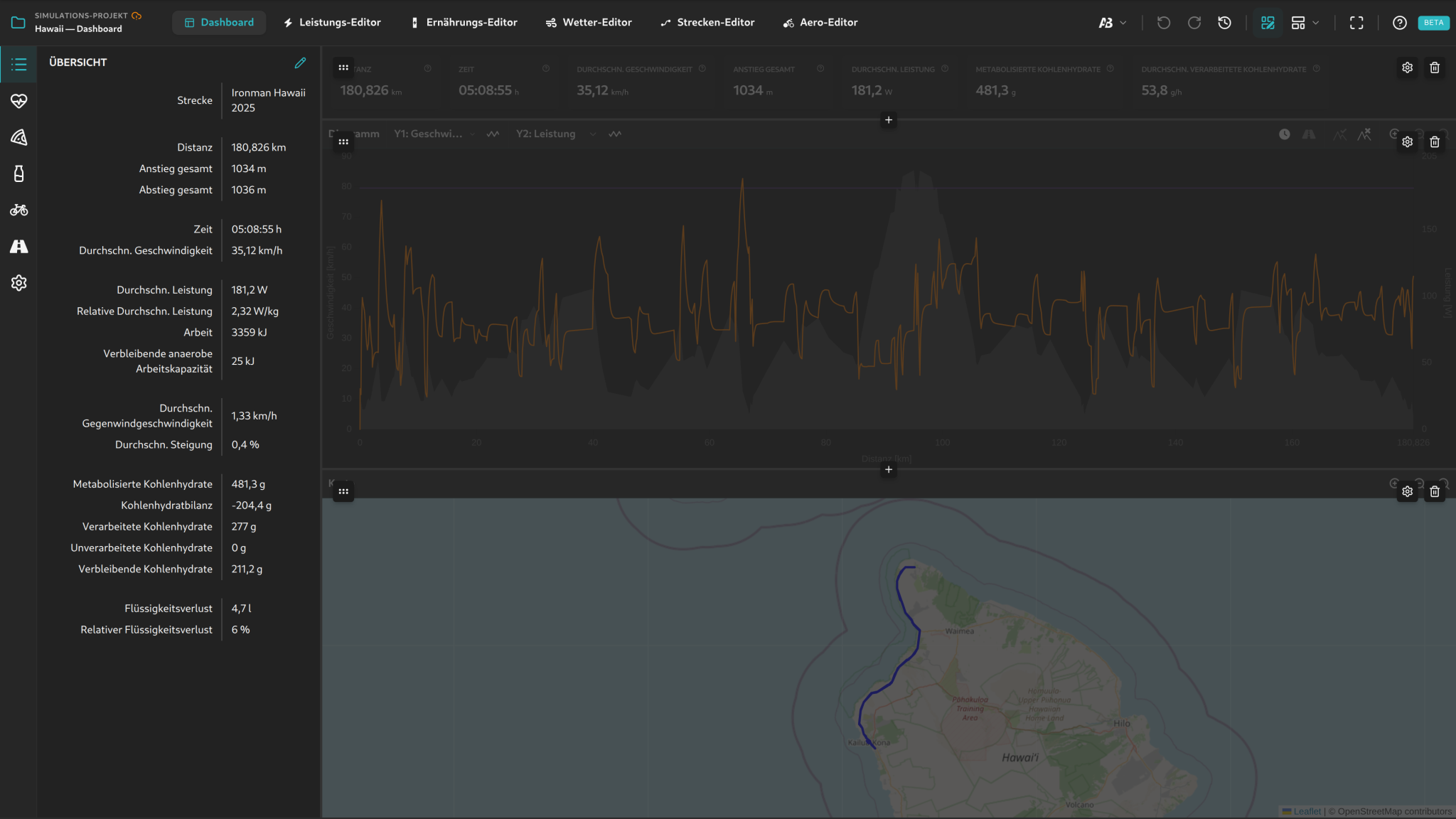Hide the elevation profile in diagram
Image resolution: width=1456 pixels, height=819 pixels.
1364,134
